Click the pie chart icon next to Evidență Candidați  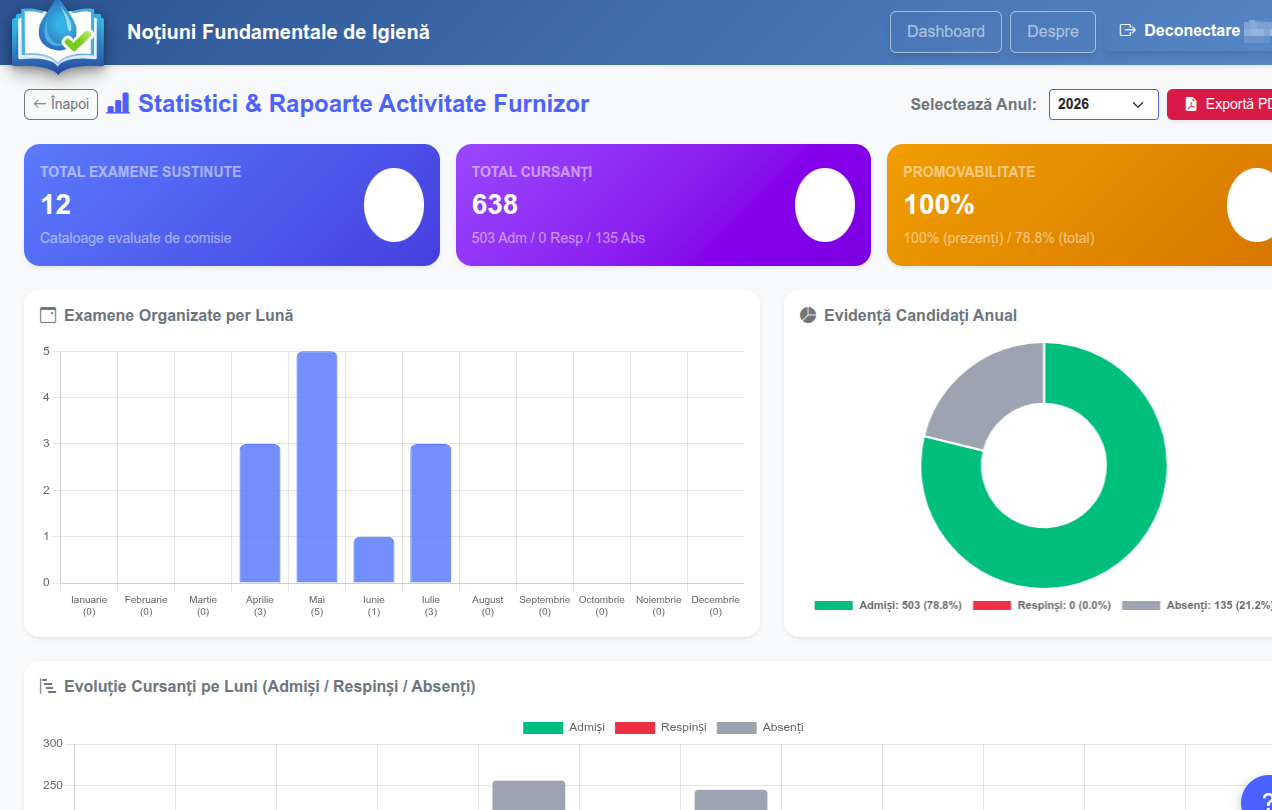(x=808, y=316)
